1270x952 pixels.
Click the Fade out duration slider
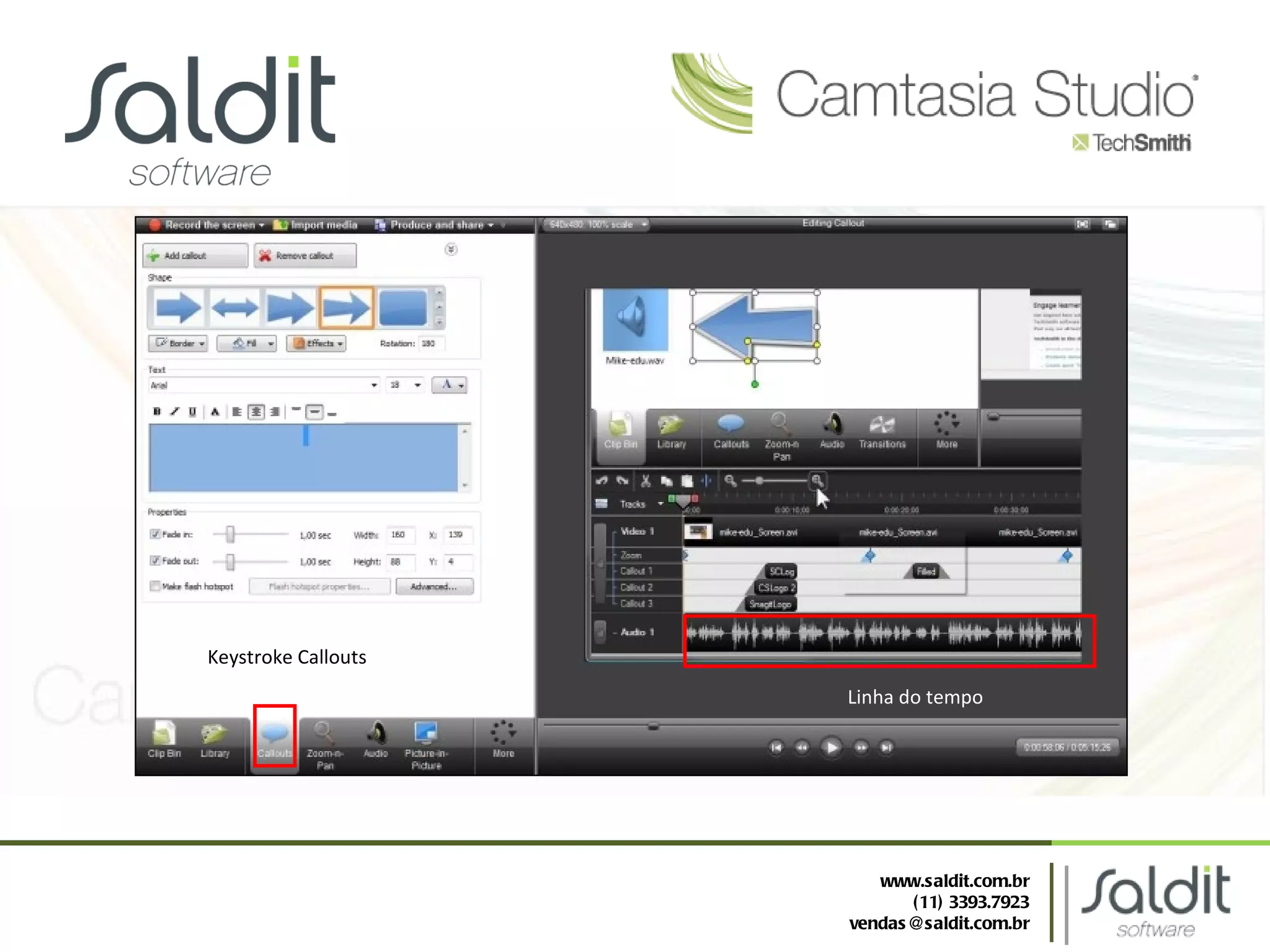(230, 562)
